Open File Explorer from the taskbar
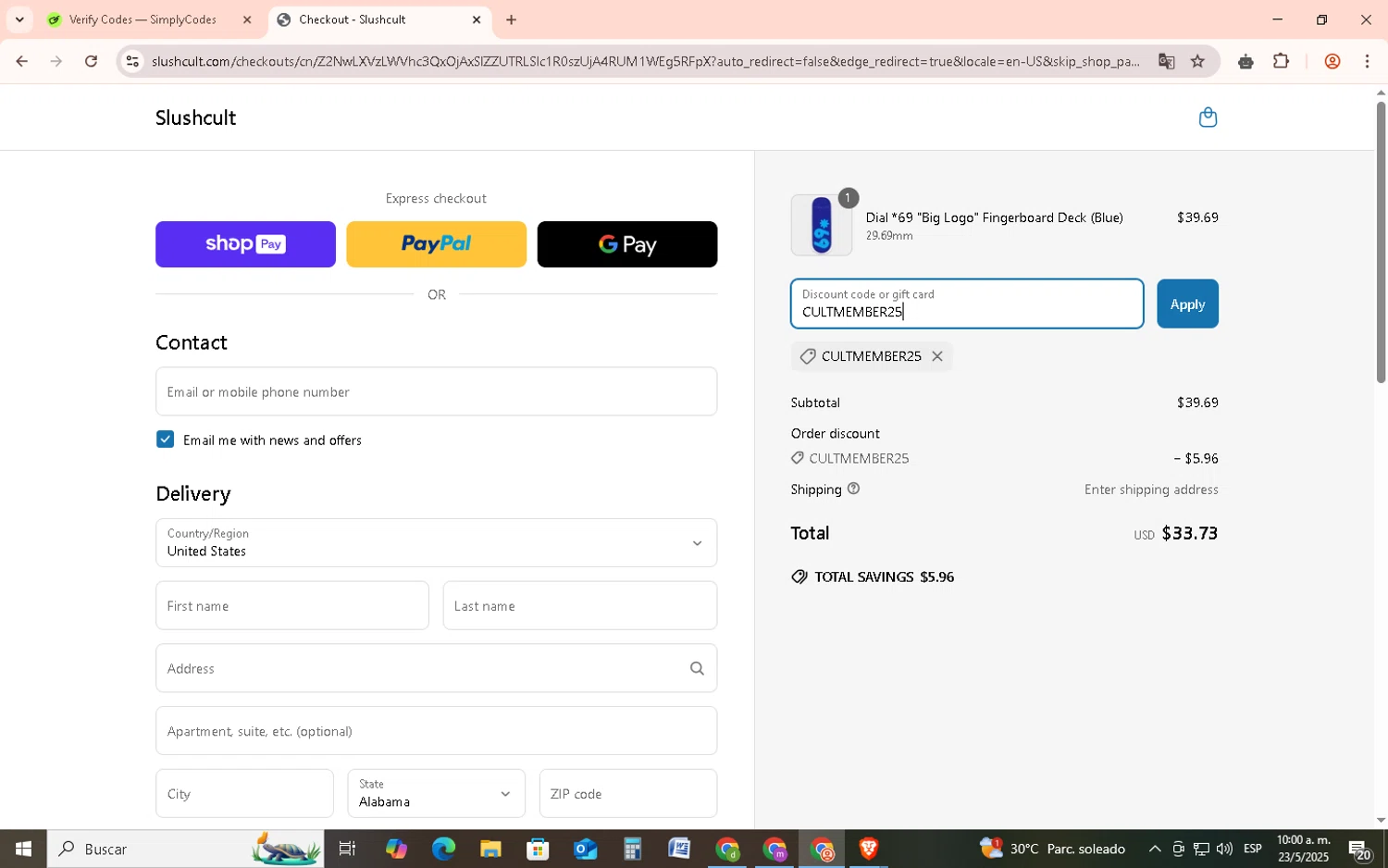The height and width of the screenshot is (868, 1388). (490, 849)
